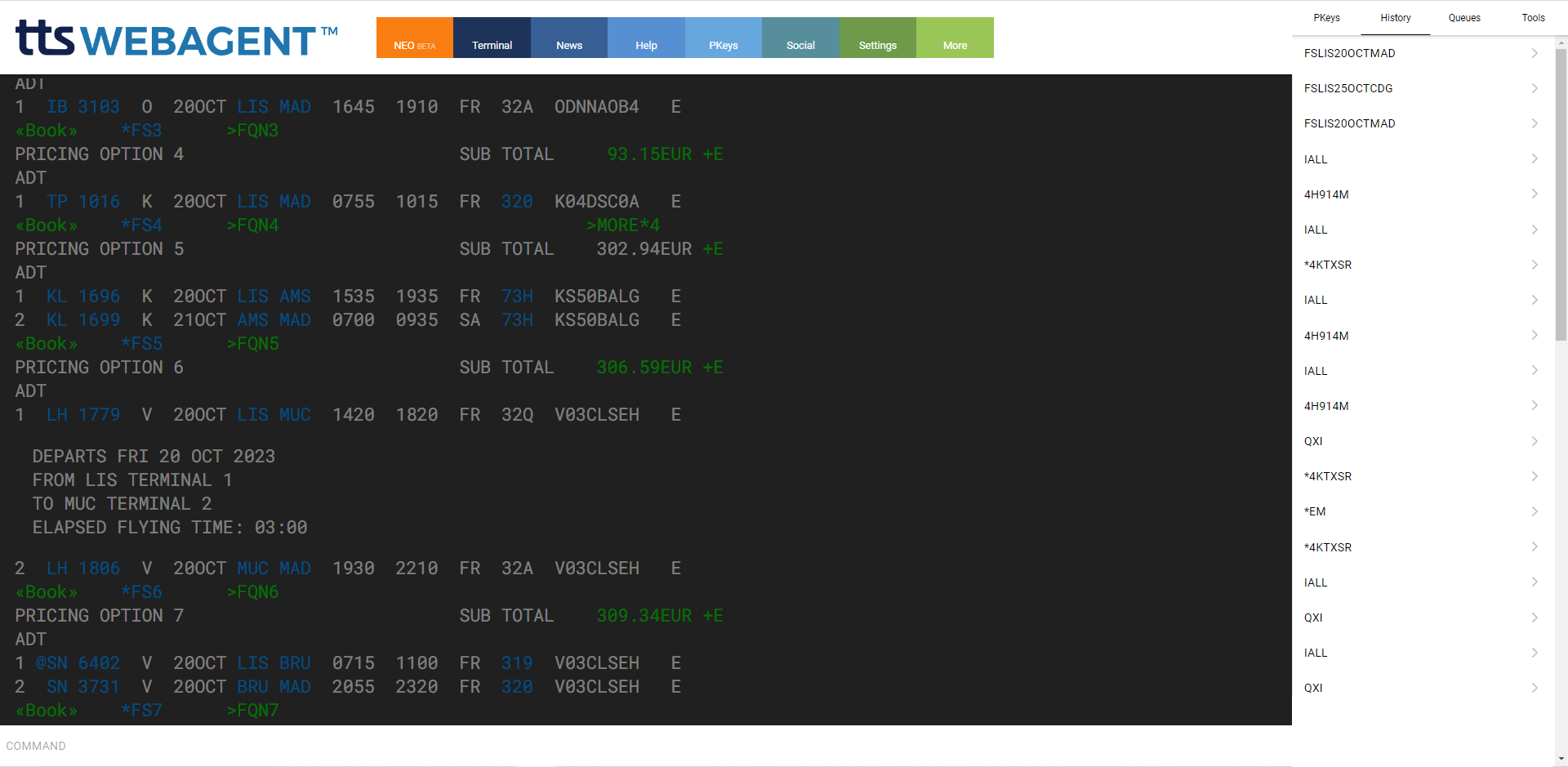Select the KL 1696 flight number link
Viewport: 1568px width, 767px height.
tap(82, 296)
